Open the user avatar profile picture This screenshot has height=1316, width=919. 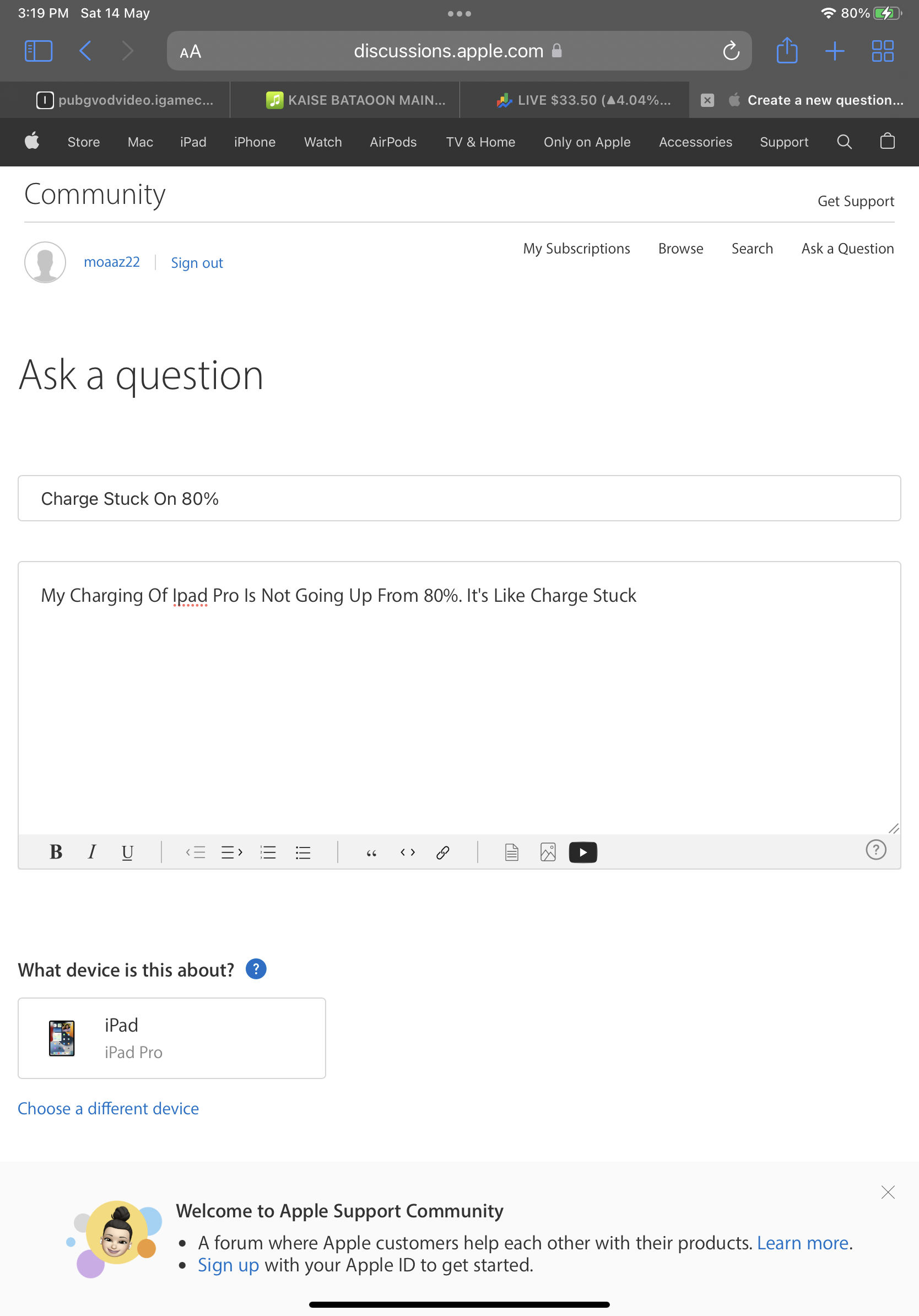45,262
